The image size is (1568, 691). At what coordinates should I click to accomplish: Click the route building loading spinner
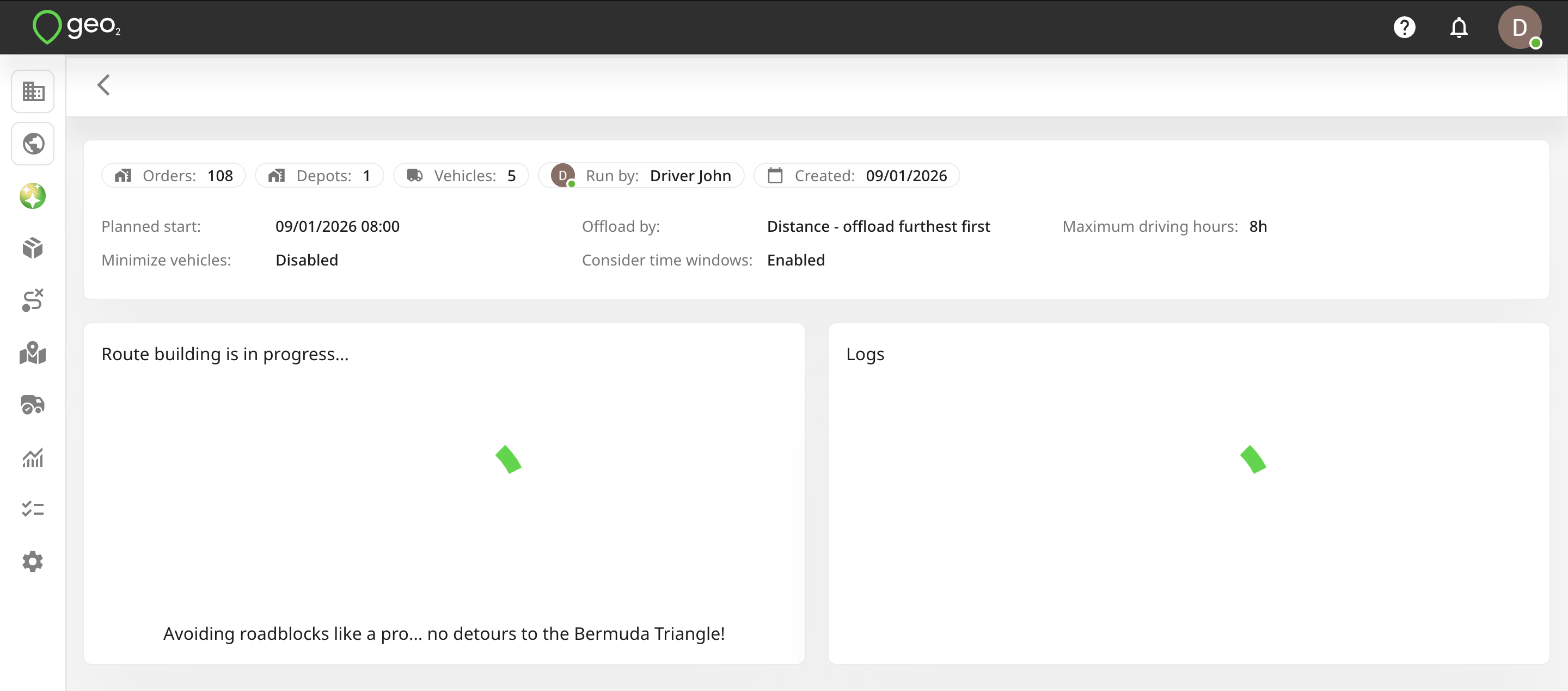point(509,459)
